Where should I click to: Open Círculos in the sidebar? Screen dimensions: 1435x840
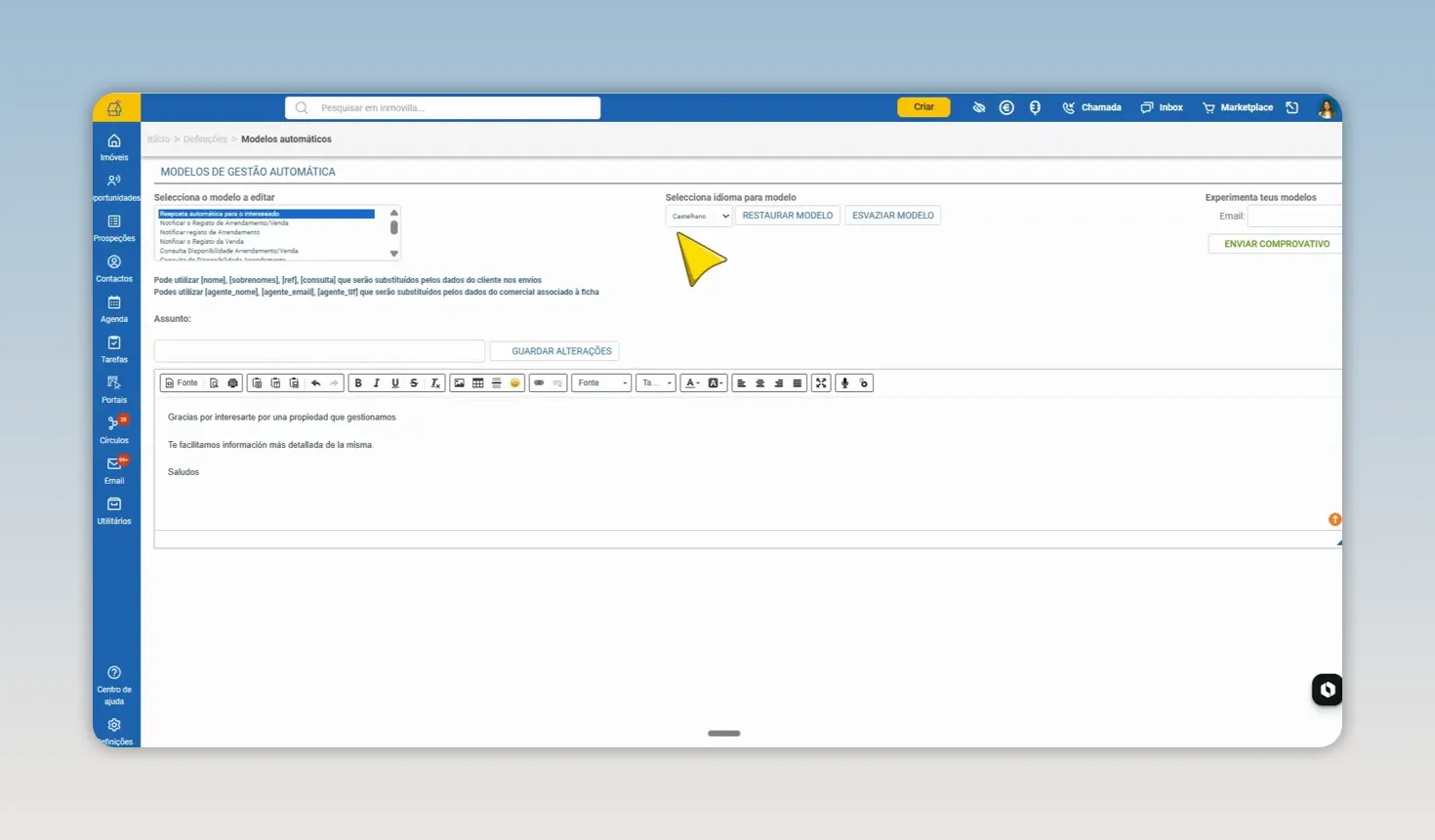click(114, 430)
